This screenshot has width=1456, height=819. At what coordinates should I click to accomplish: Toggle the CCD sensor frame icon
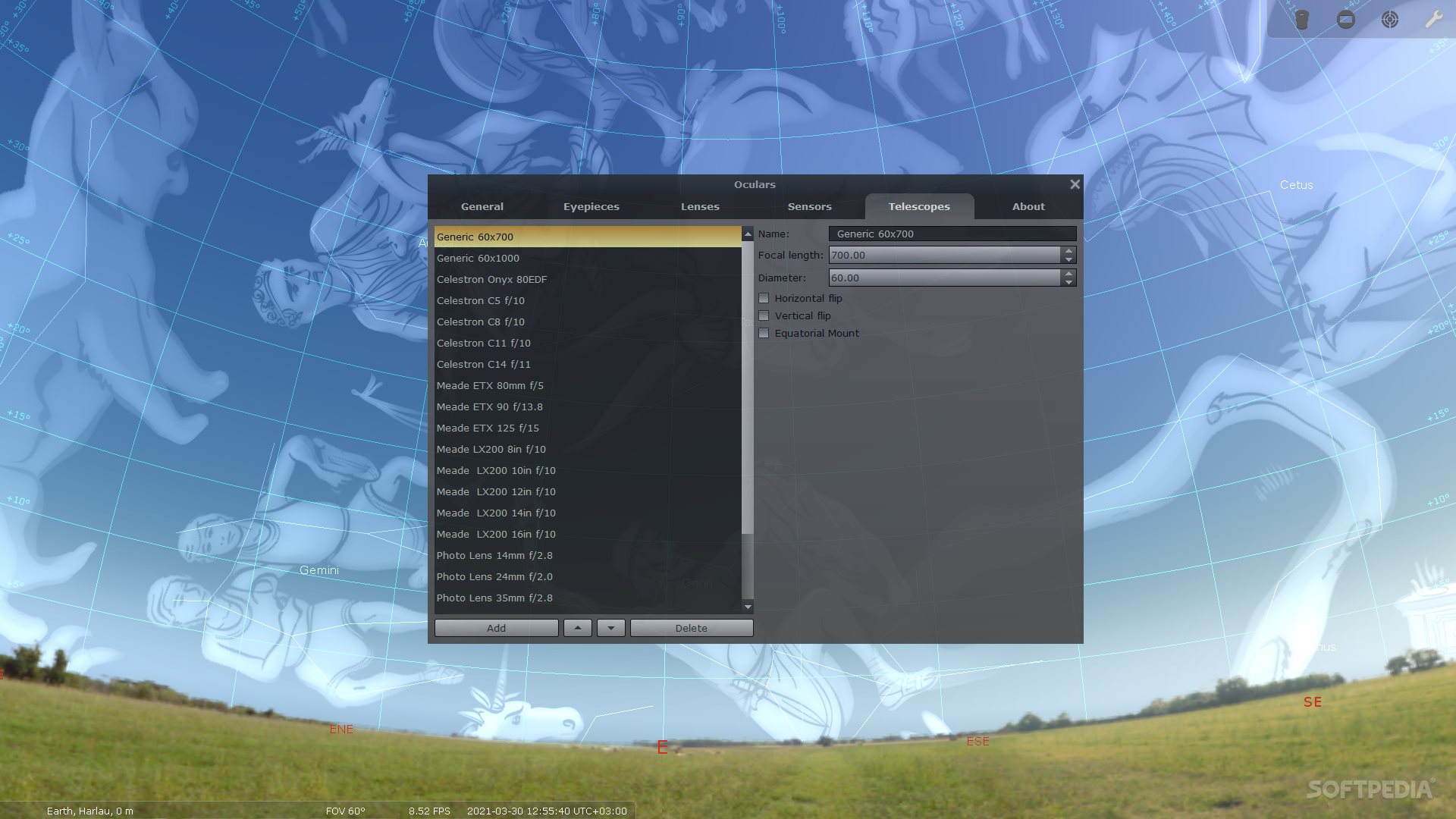(x=1346, y=20)
